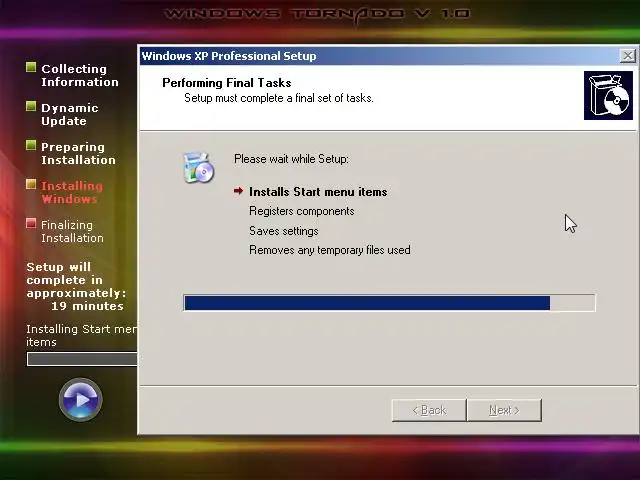Click 'Installs Start menu items' text
The width and height of the screenshot is (640, 480).
[x=318, y=191]
